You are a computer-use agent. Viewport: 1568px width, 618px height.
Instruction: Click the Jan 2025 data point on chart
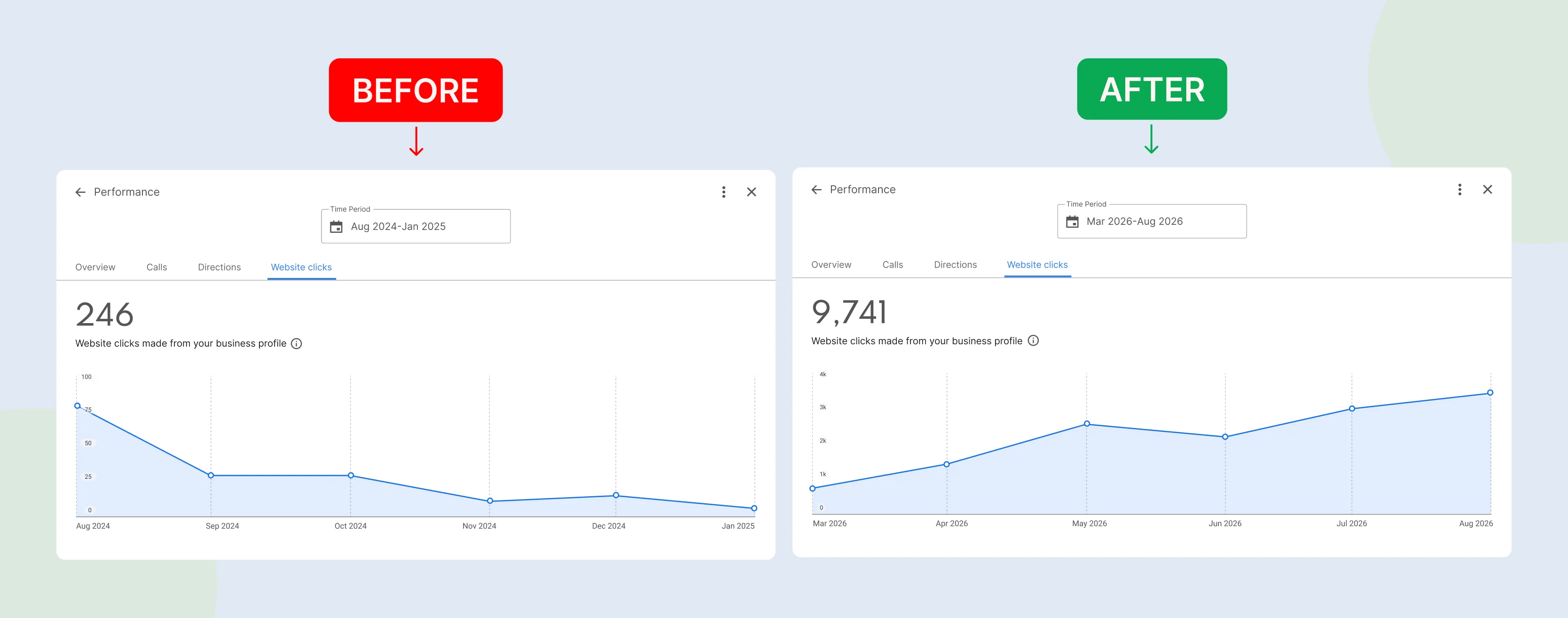(x=754, y=508)
